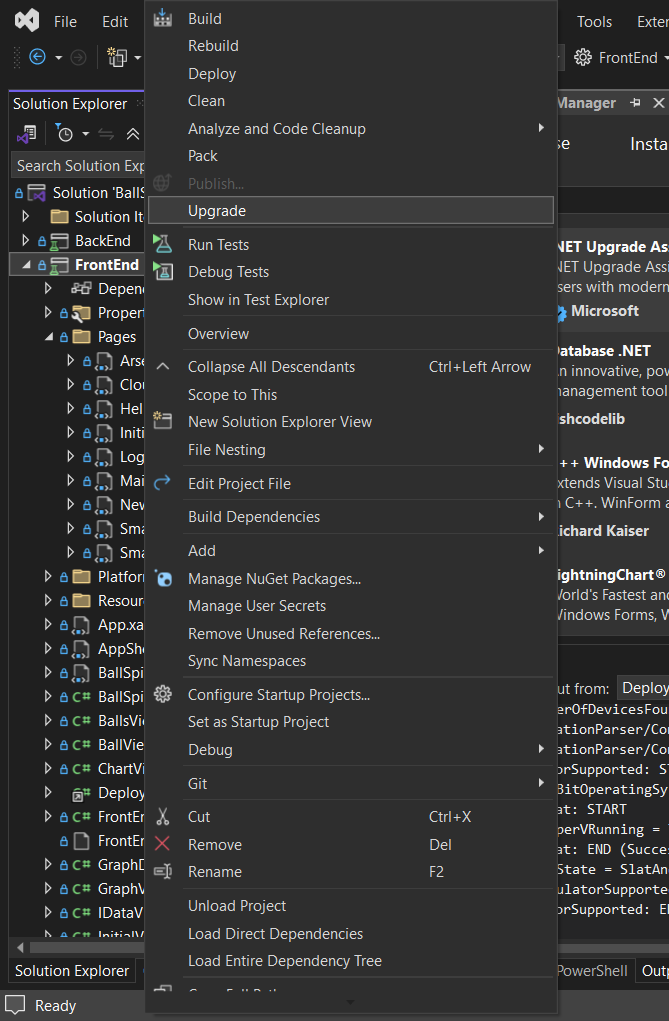Click the Edit Project File arrow icon

click(163, 483)
